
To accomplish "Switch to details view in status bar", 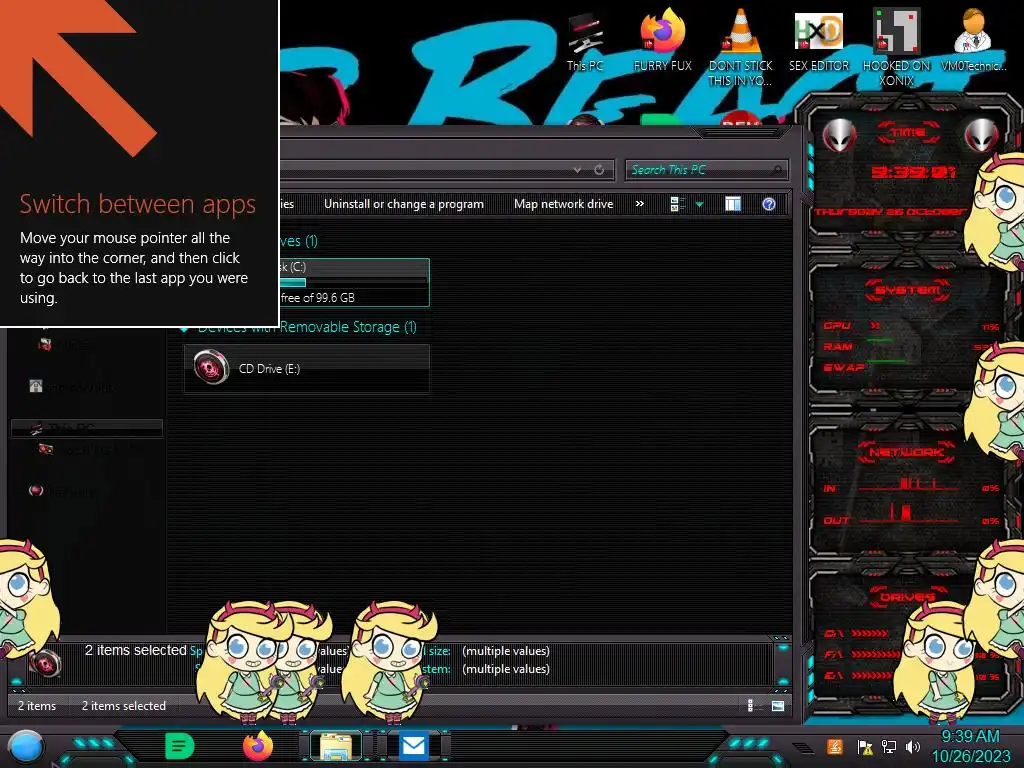I will (x=750, y=705).
